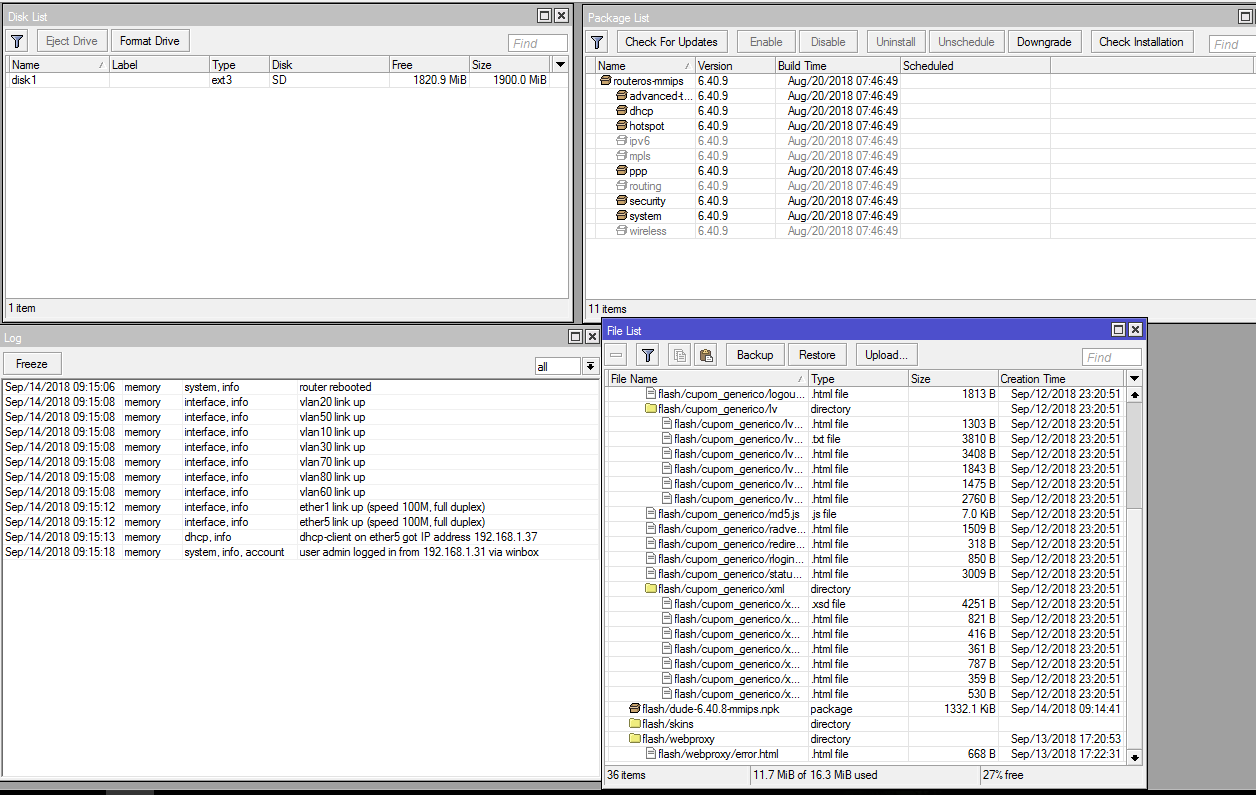Click the Scheduled column header
This screenshot has width=1256, height=795.
tap(975, 66)
